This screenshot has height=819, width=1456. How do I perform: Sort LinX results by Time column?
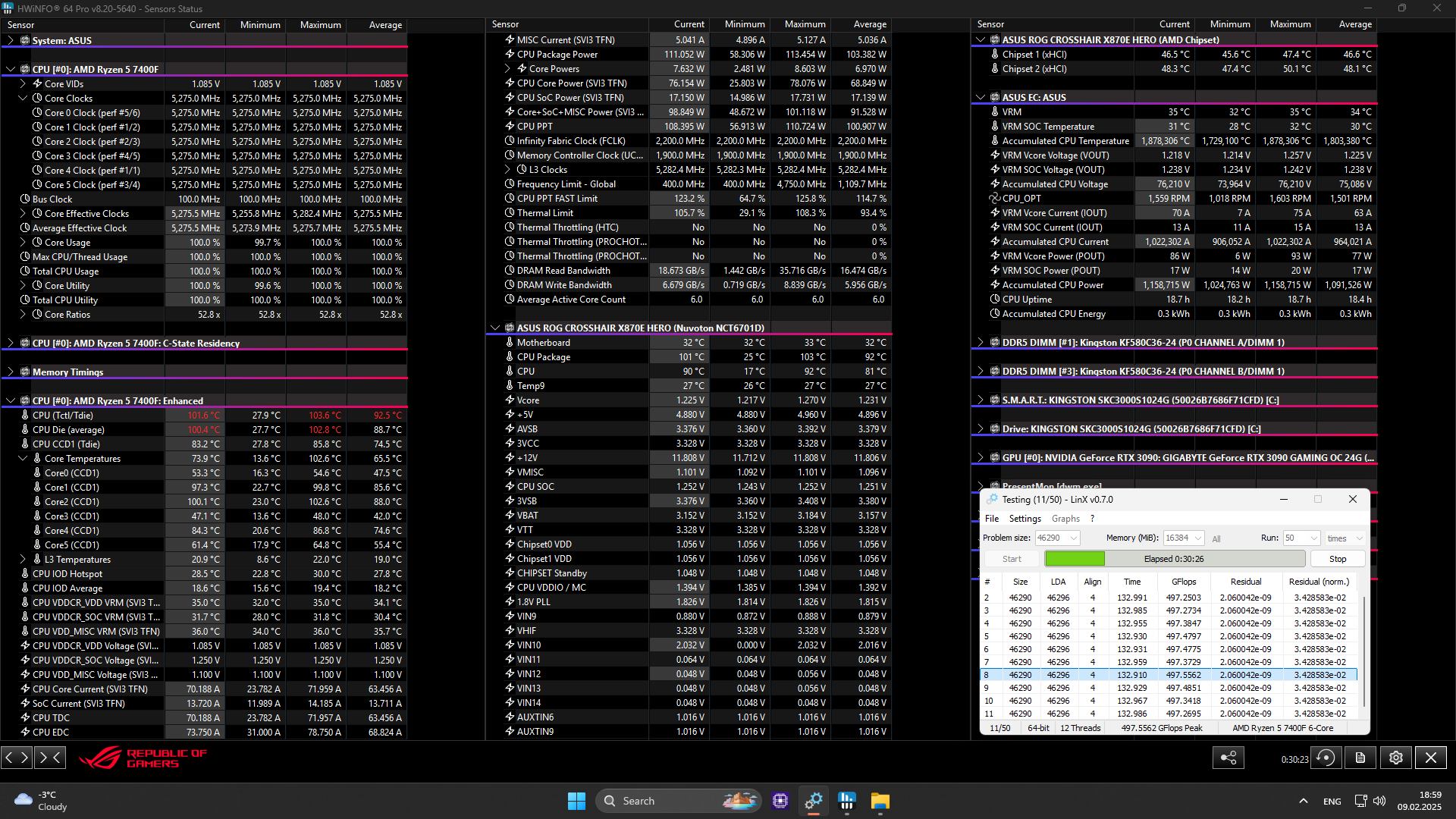pyautogui.click(x=1132, y=582)
